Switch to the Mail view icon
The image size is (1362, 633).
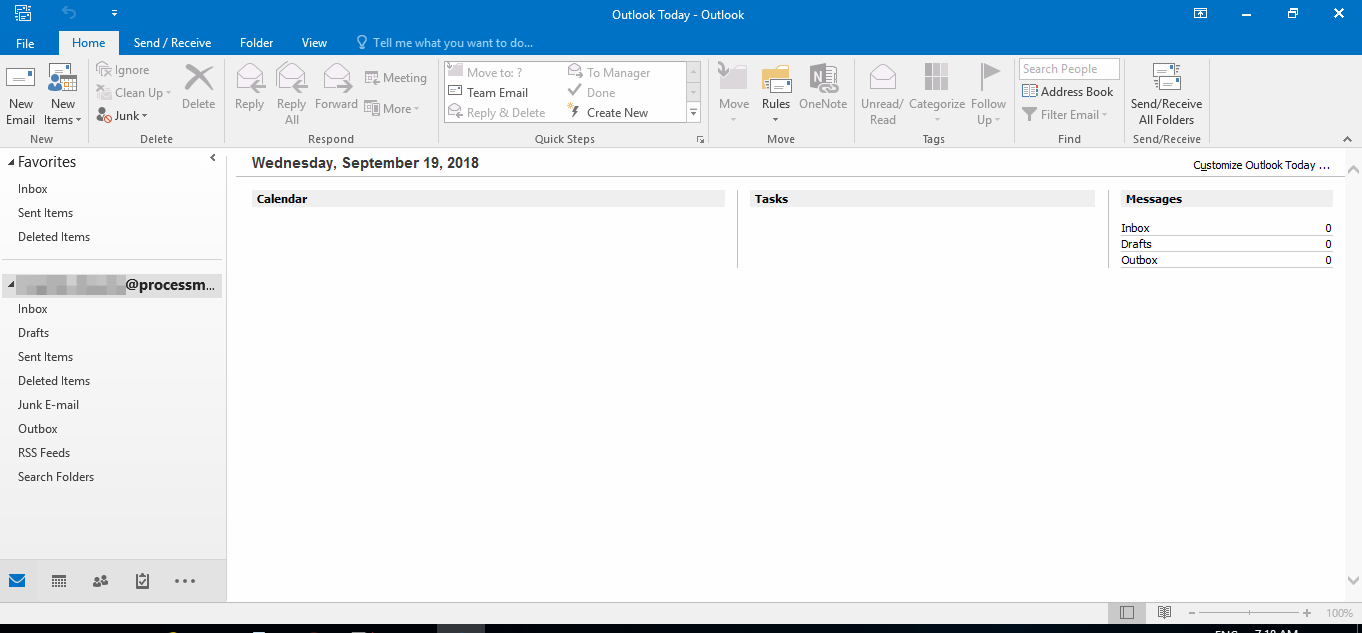pos(17,581)
